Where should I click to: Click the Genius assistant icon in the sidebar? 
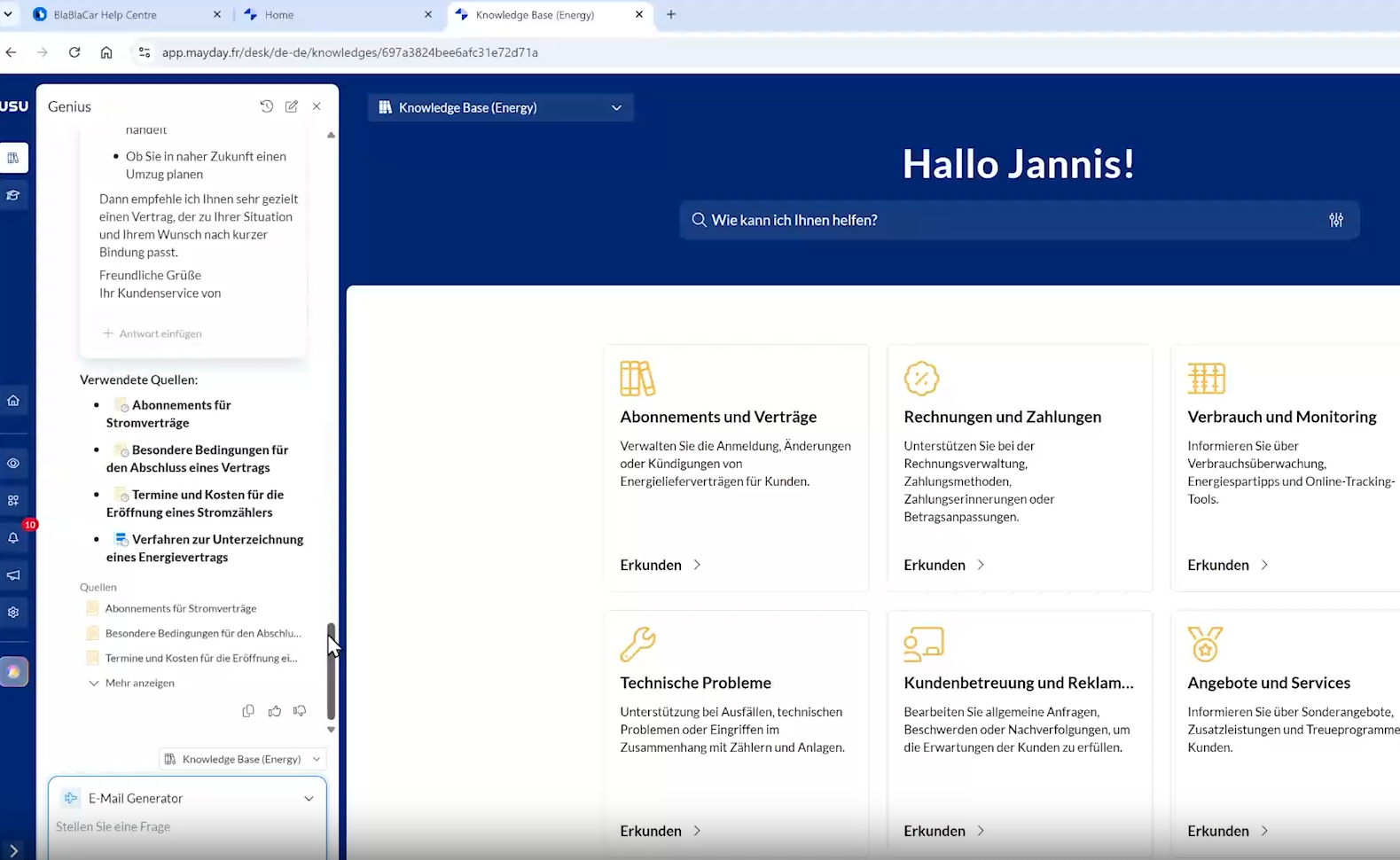pos(13,672)
